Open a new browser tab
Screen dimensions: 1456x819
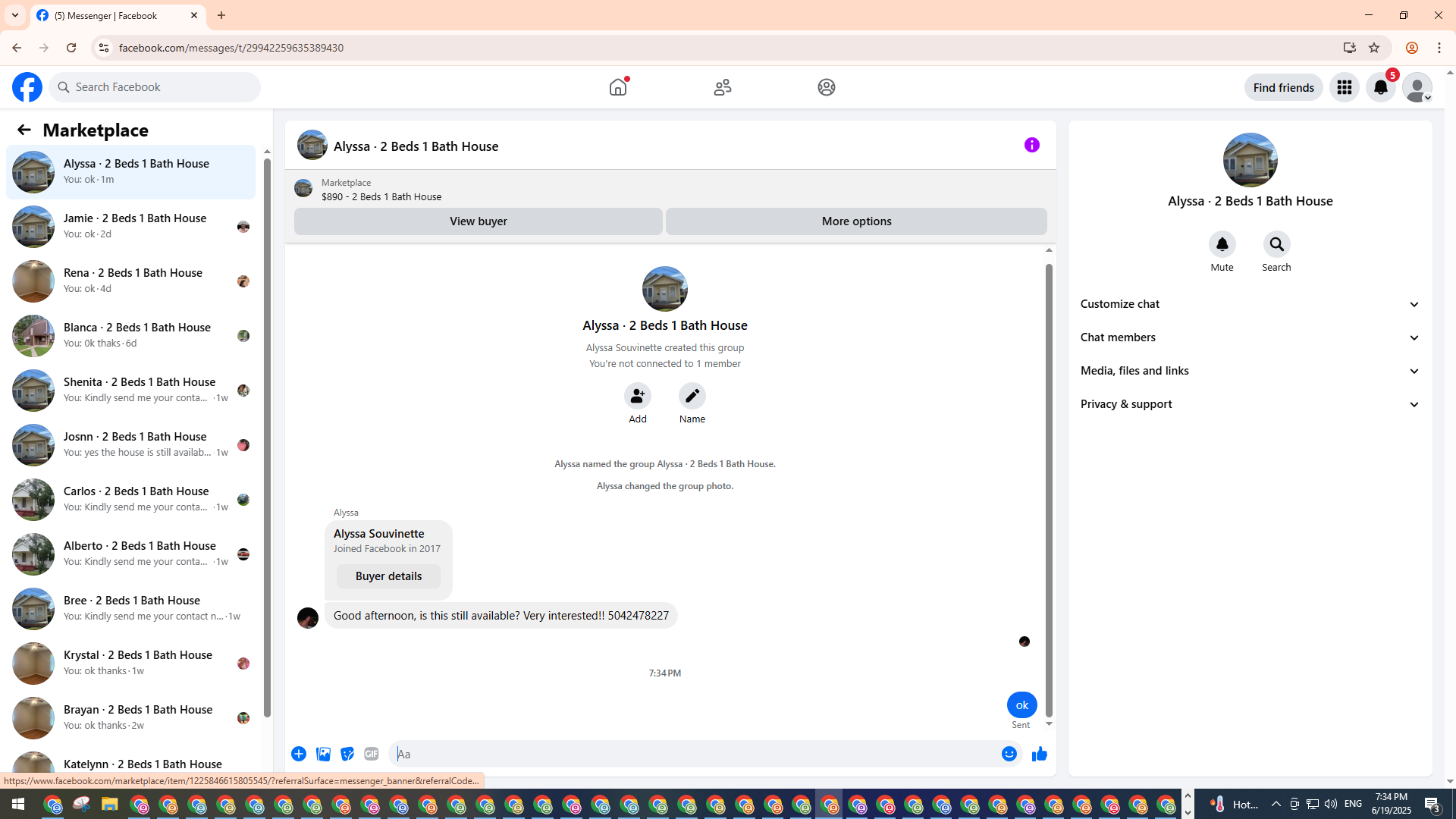click(221, 15)
